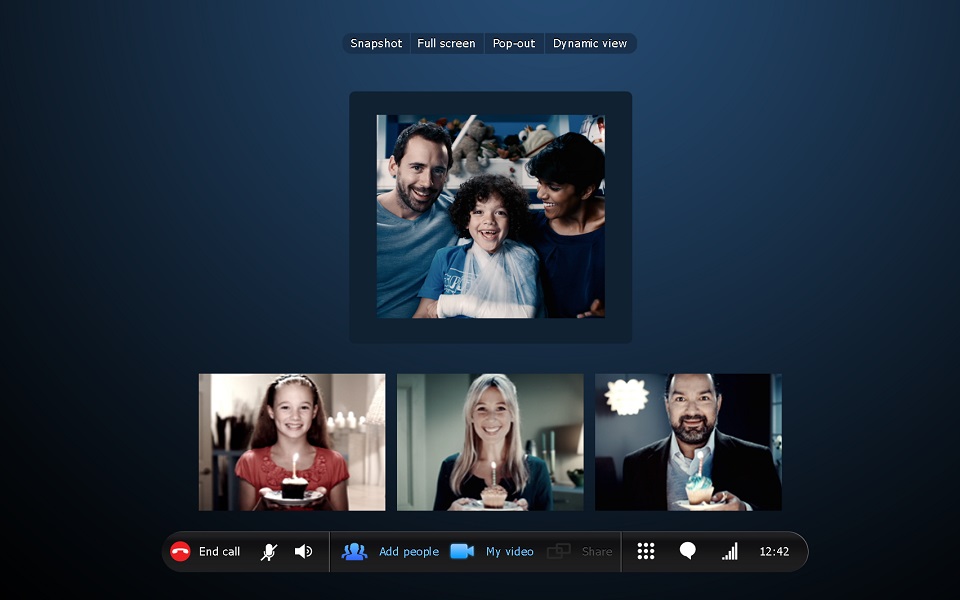
Task: Click the call duration timer 12:42
Action: click(774, 551)
